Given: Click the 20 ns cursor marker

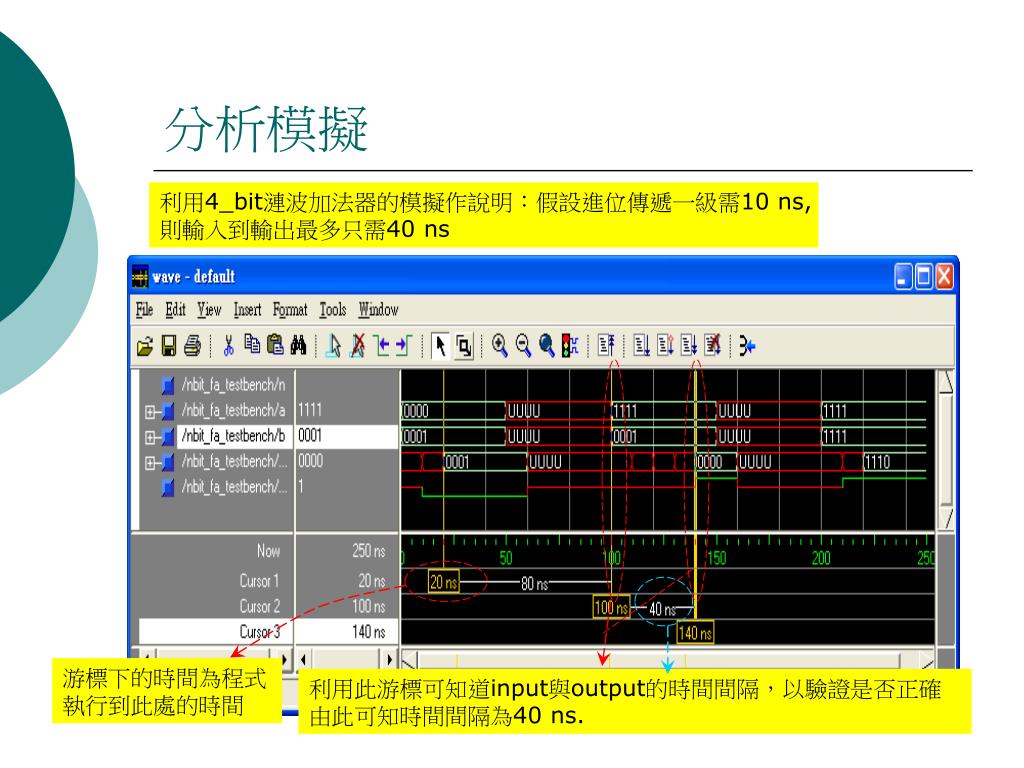Looking at the screenshot, I should pyautogui.click(x=443, y=581).
